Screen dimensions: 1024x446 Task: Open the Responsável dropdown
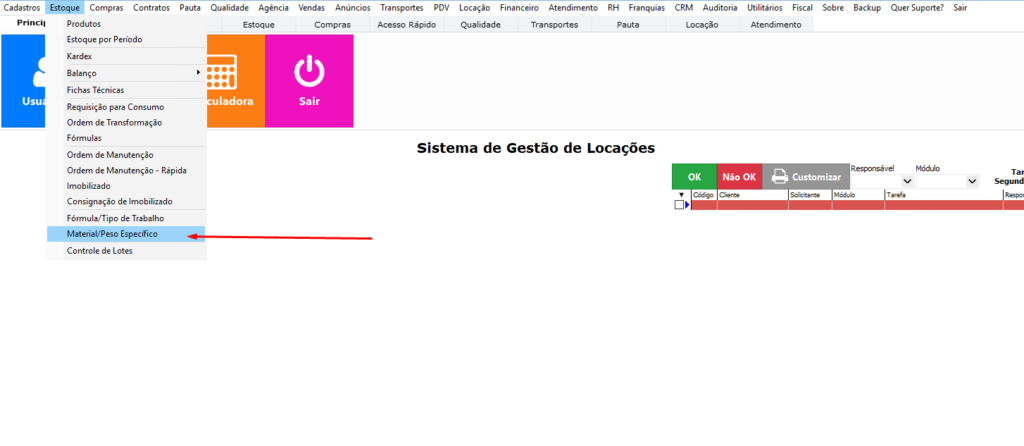[907, 182]
